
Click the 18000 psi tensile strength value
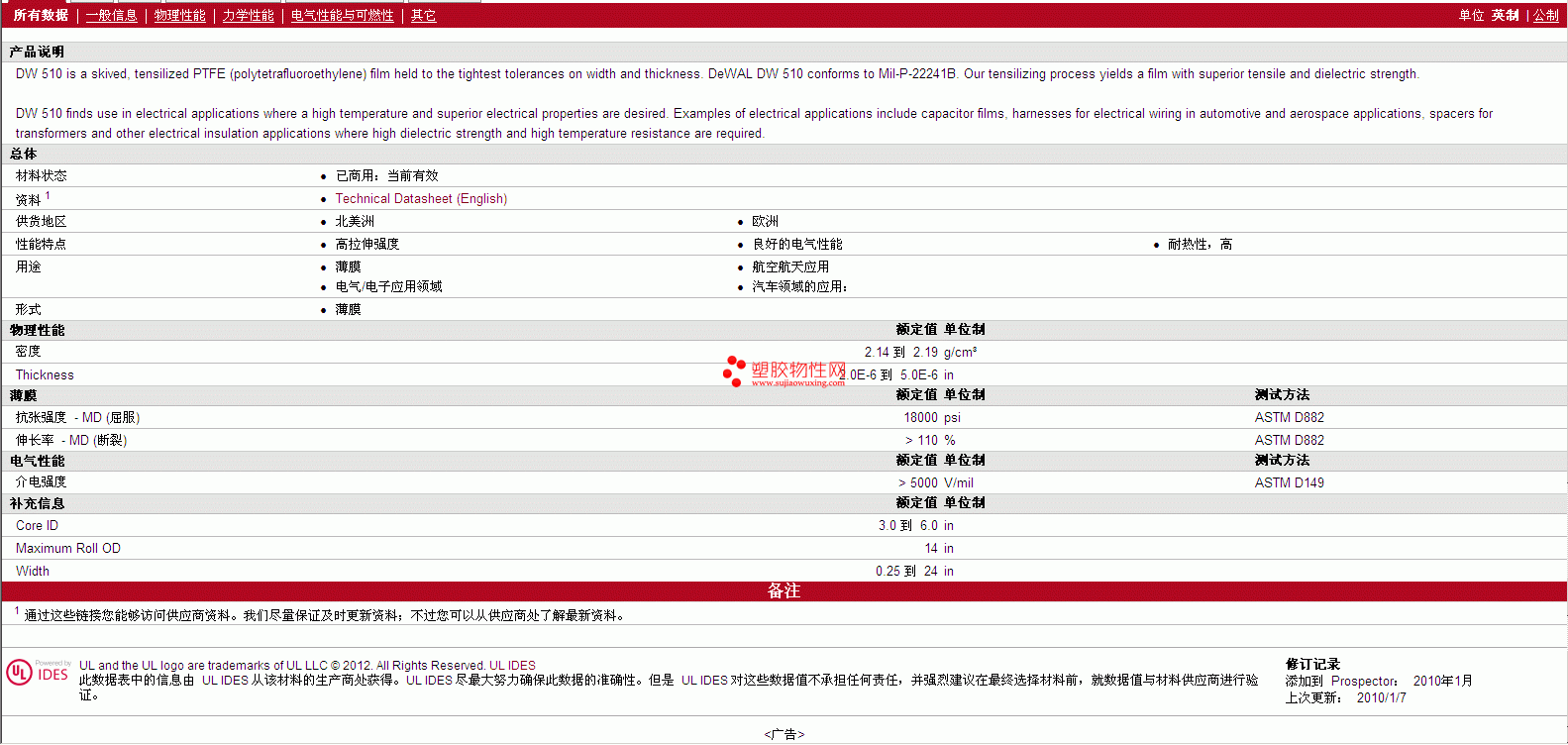pyautogui.click(x=932, y=417)
